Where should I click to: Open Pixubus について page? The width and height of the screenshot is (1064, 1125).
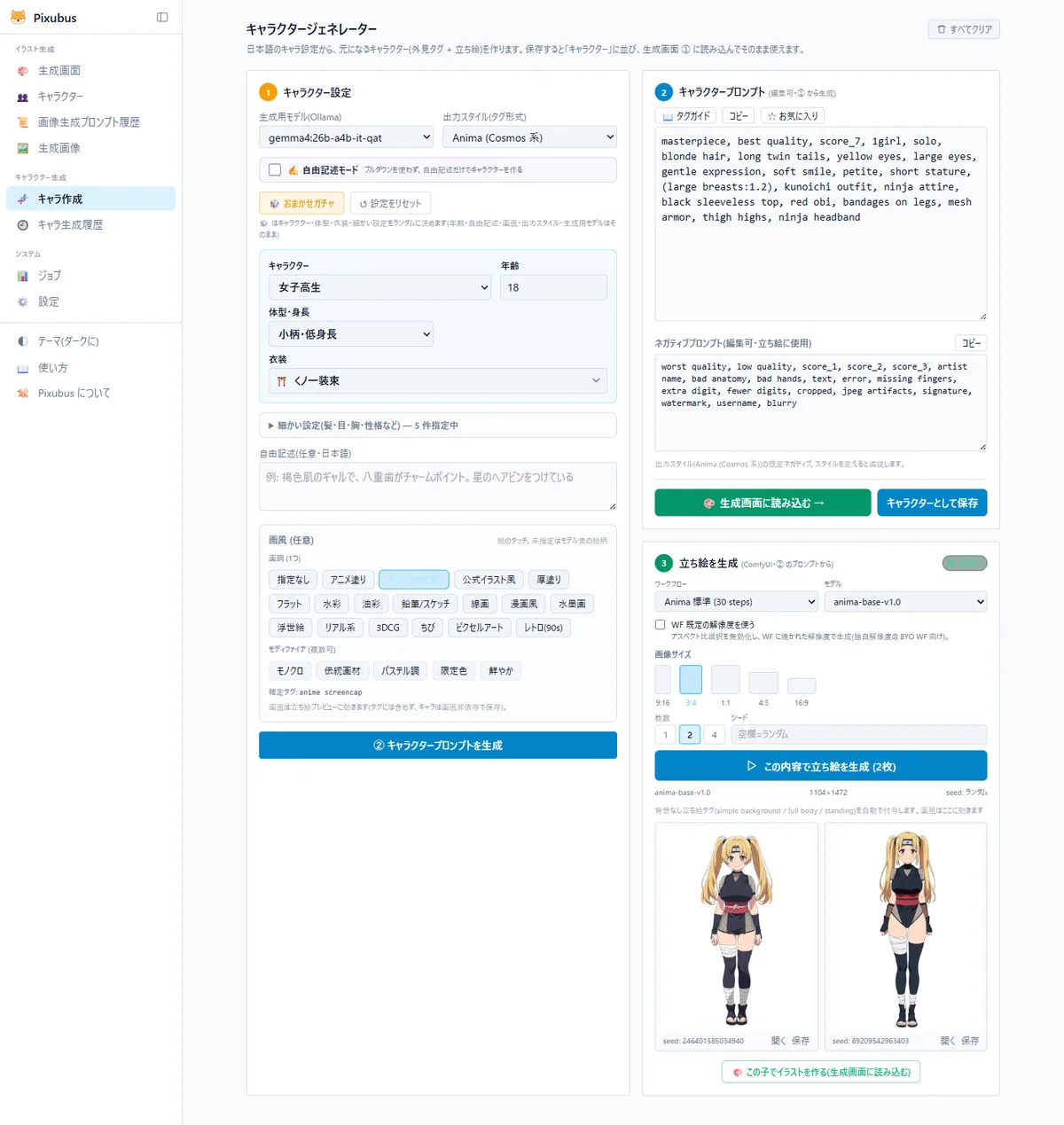[x=90, y=393]
